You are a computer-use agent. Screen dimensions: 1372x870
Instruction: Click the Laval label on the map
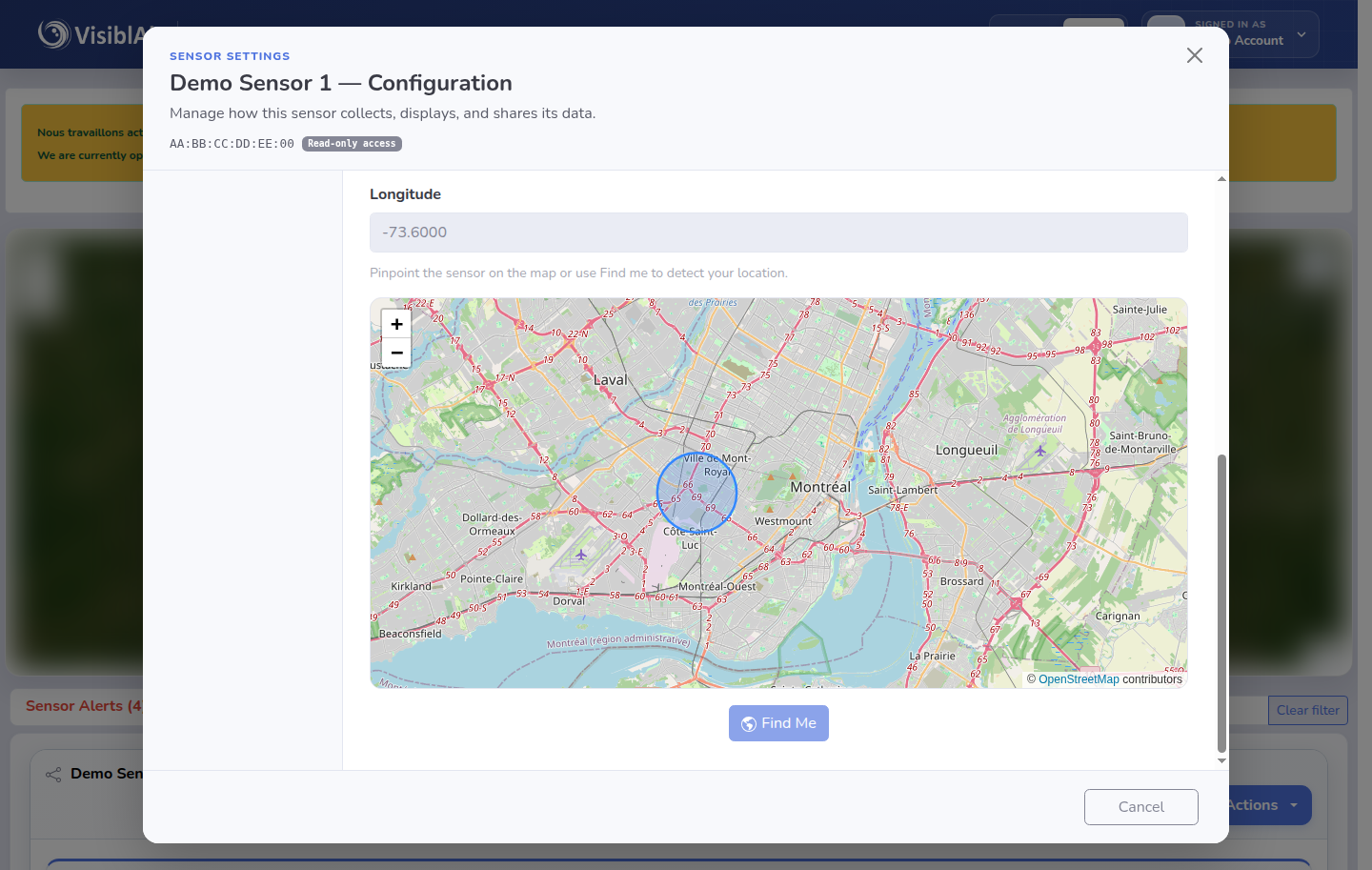(x=611, y=379)
